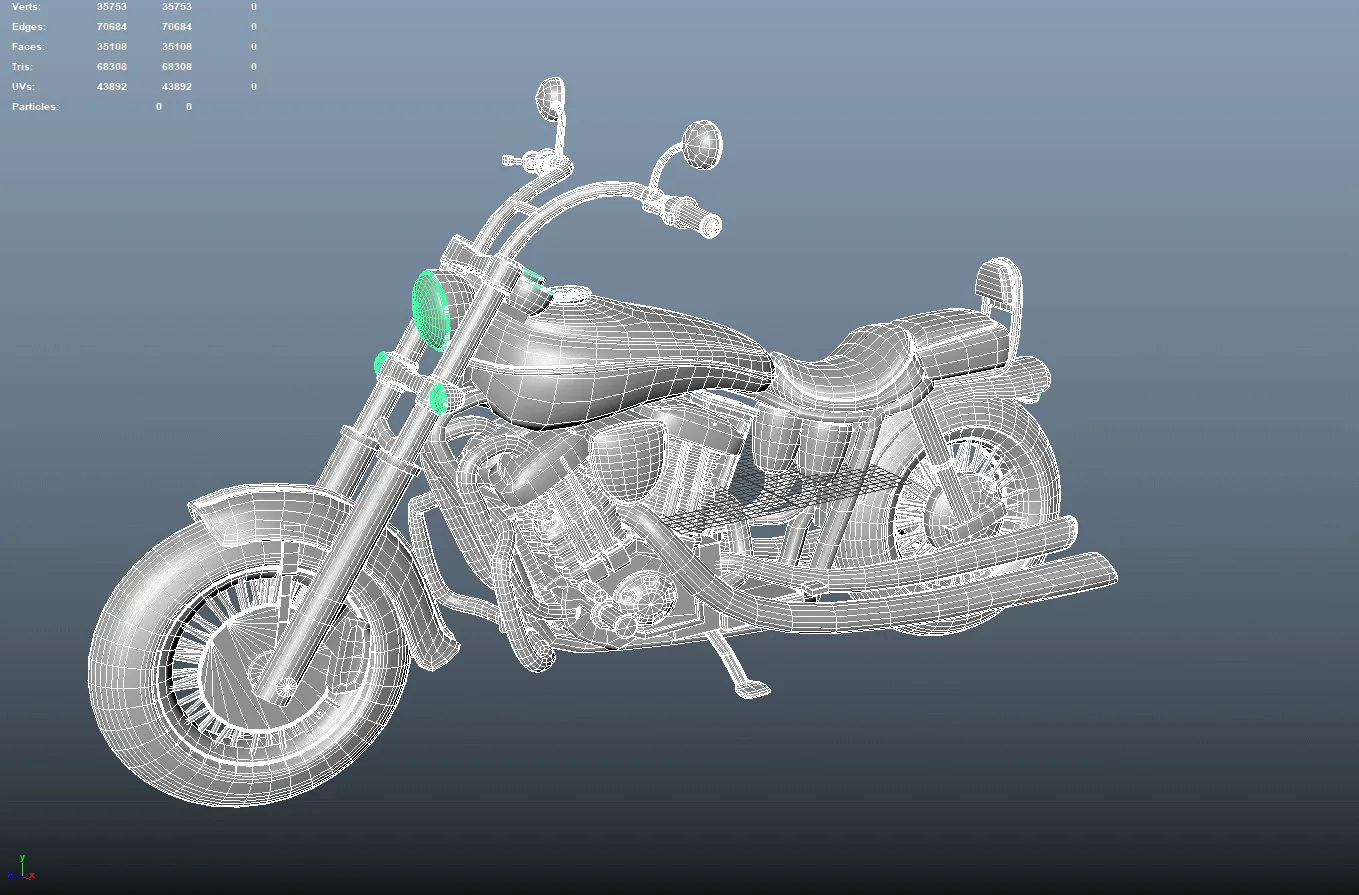Click the "Faces:" label in the HUD
The height and width of the screenshot is (895, 1359).
pyautogui.click(x=28, y=47)
